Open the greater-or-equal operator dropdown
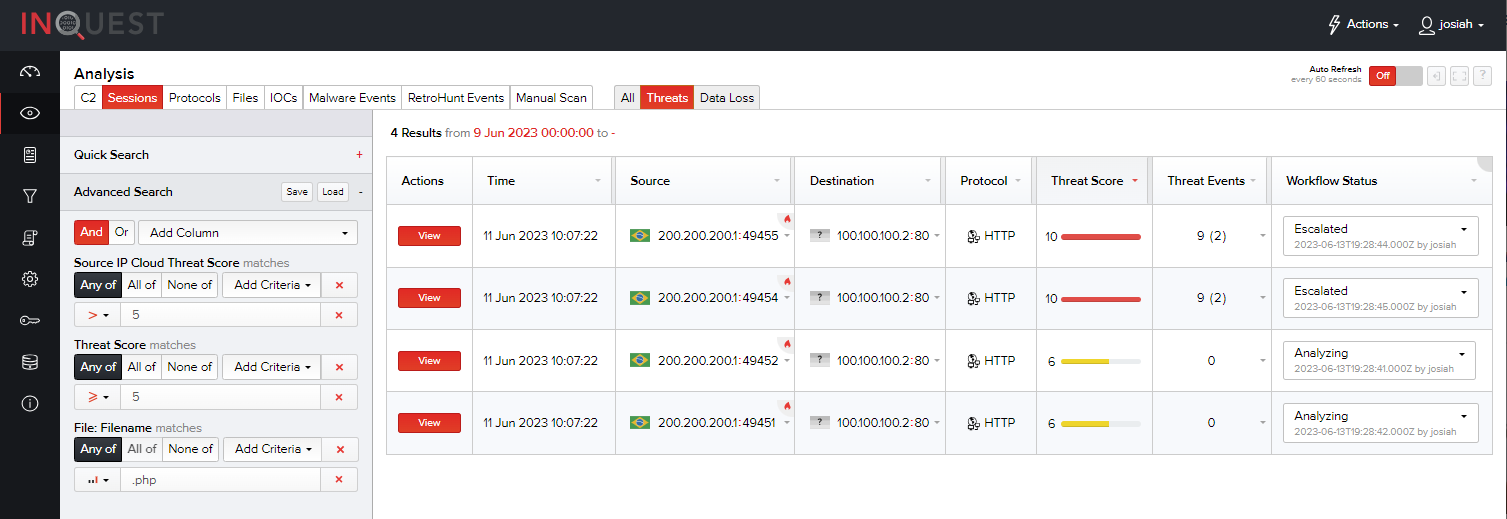Image resolution: width=1507 pixels, height=519 pixels. [x=97, y=397]
